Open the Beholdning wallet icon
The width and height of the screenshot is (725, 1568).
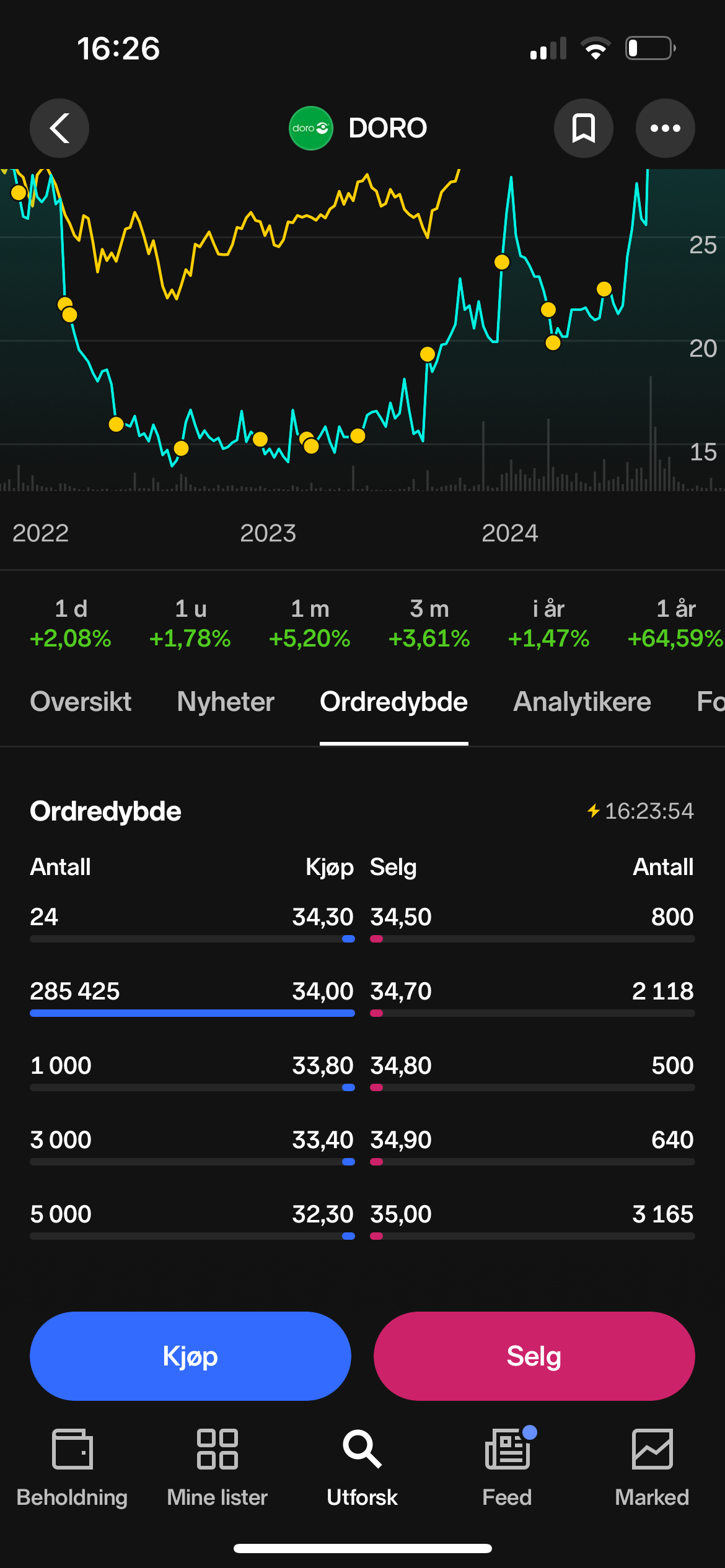tap(72, 1449)
